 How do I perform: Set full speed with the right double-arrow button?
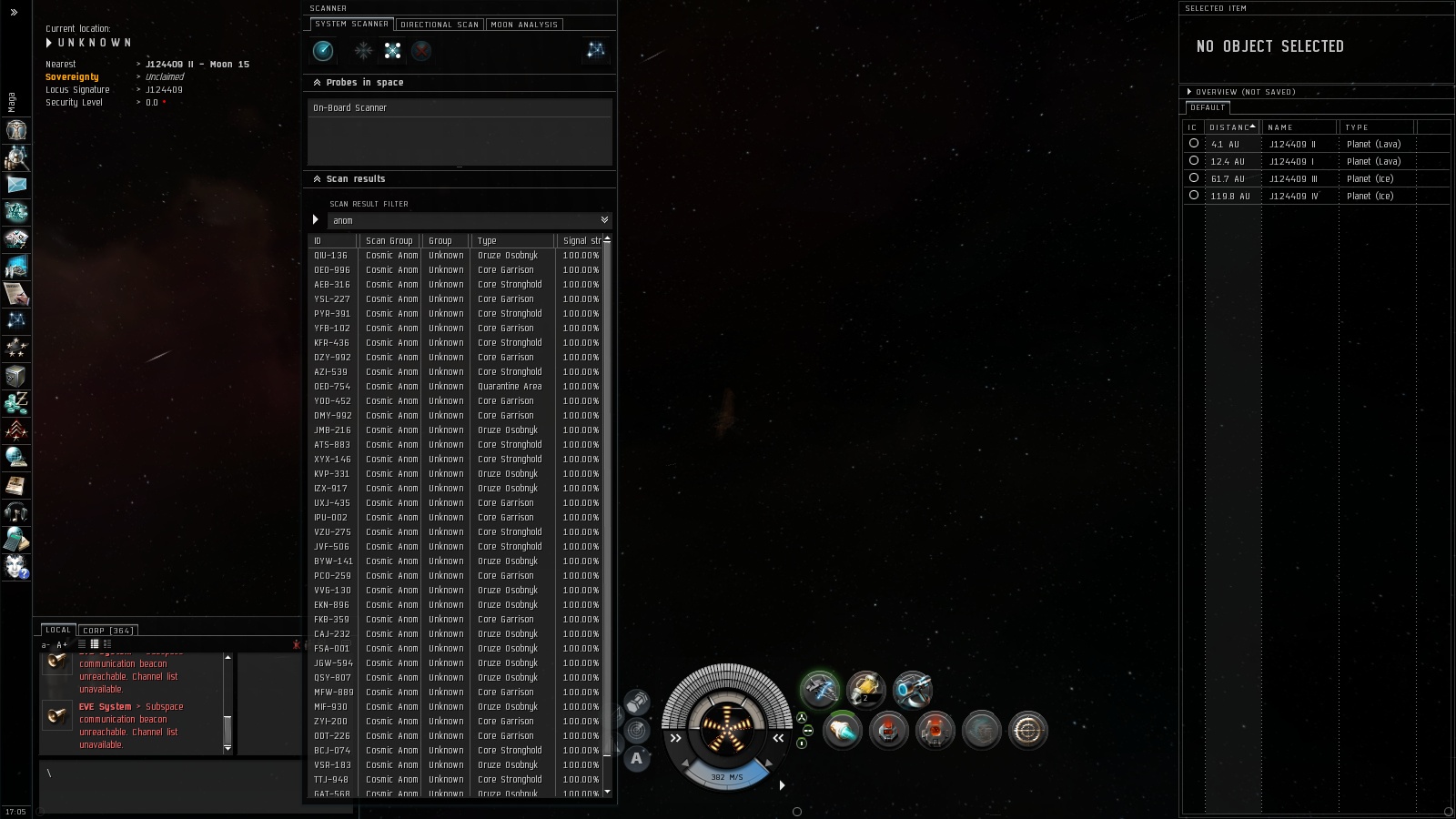coord(778,738)
